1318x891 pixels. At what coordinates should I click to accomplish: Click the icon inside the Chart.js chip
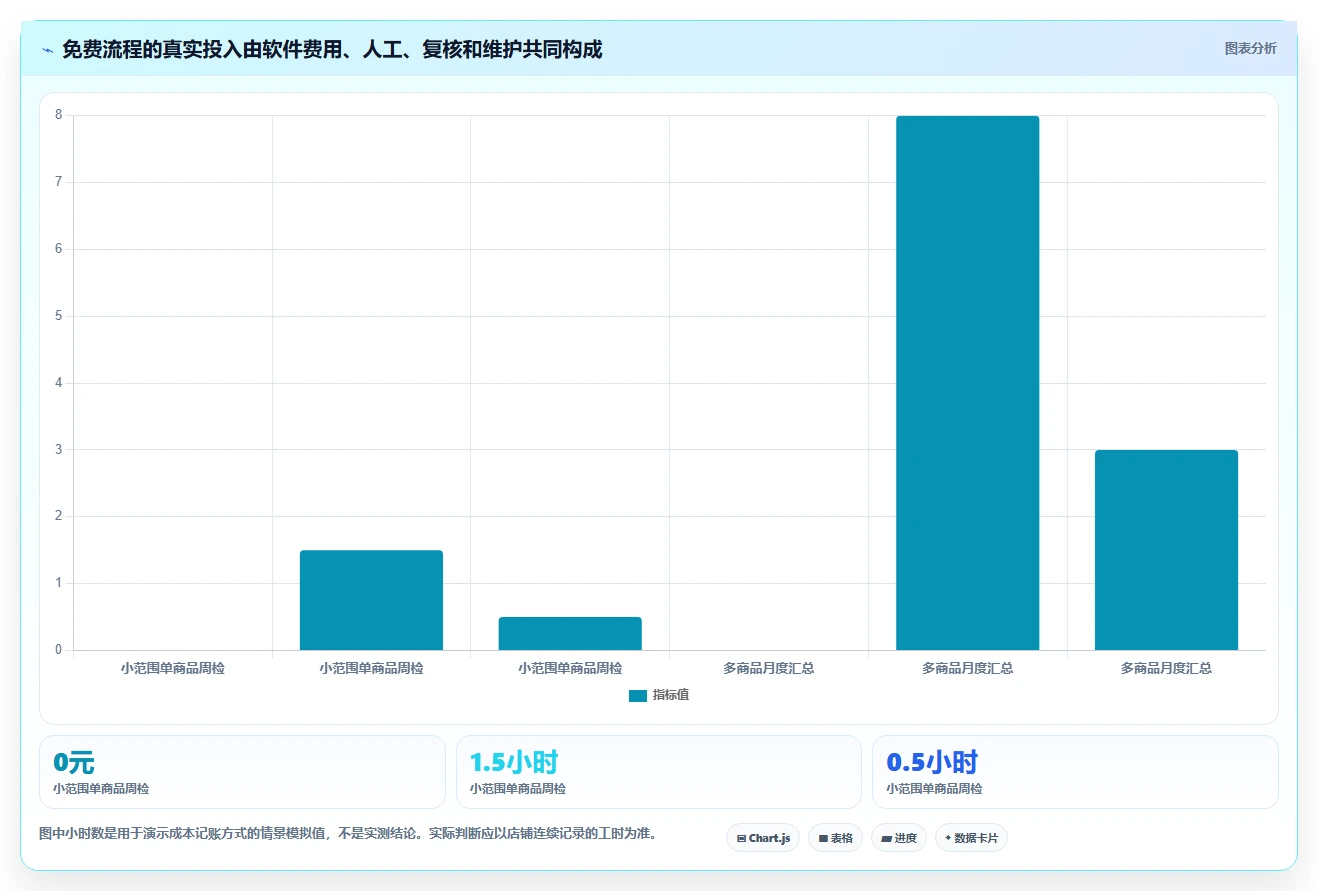click(741, 839)
